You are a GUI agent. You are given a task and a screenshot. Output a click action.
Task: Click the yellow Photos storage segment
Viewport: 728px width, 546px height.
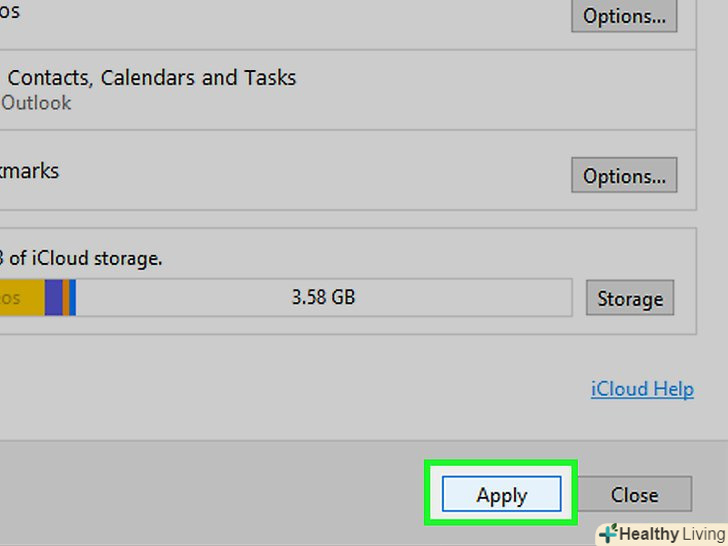(20, 298)
